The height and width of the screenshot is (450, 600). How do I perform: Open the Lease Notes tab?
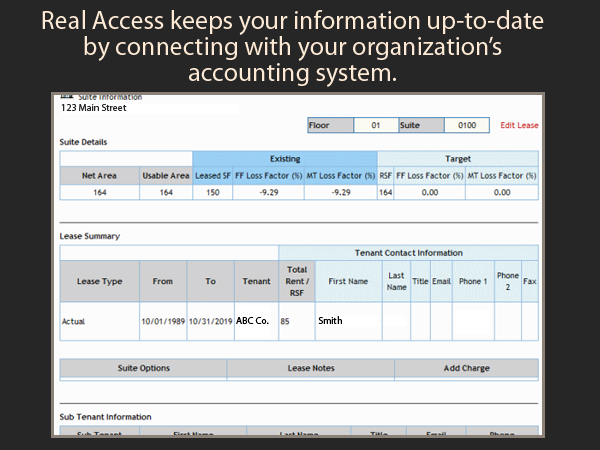coord(311,368)
